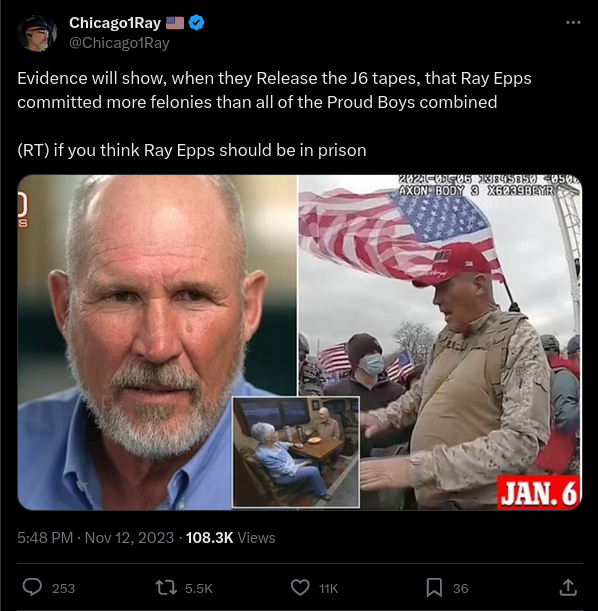The height and width of the screenshot is (611, 598).
Task: Click the 11K likes count
Action: coord(328,588)
